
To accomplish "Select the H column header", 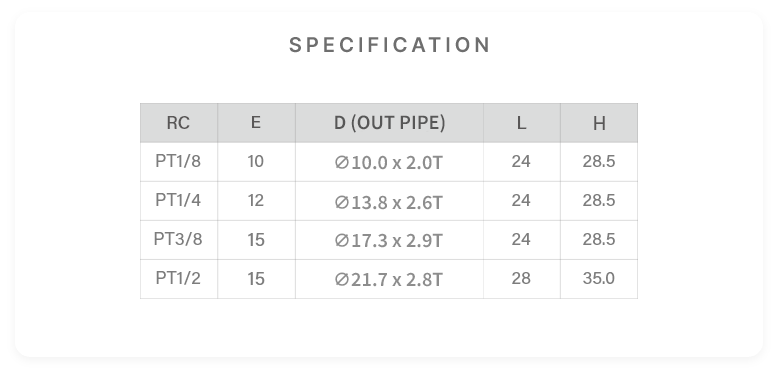I will click(599, 123).
